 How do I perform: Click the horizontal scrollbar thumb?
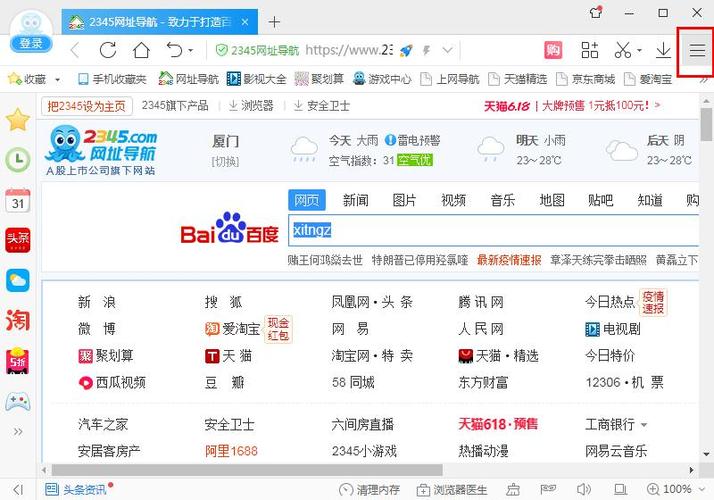tap(247, 469)
